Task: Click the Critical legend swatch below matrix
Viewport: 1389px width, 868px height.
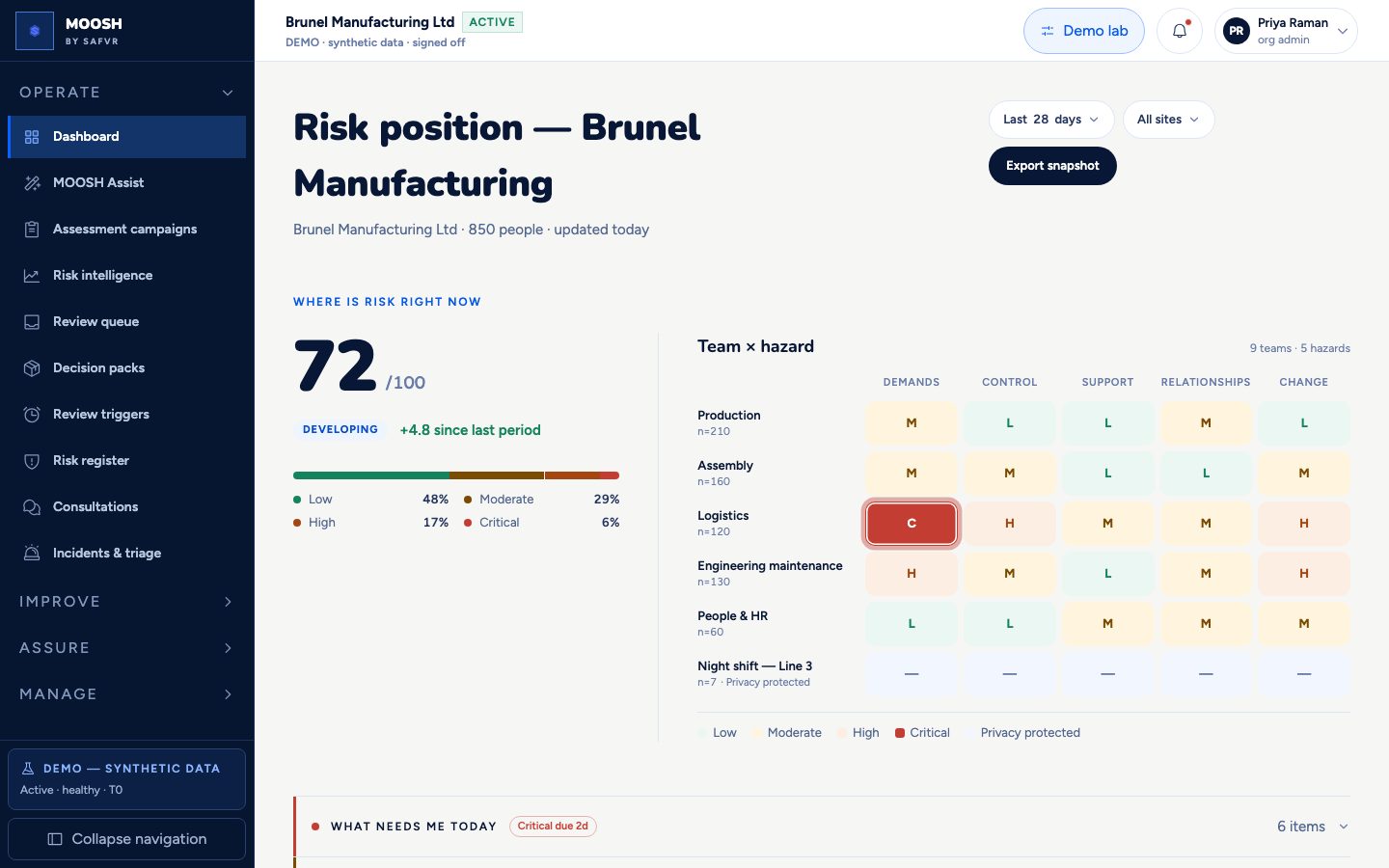Action: coord(900,733)
